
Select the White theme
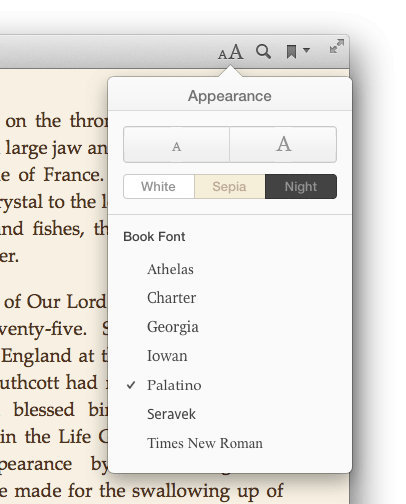pyautogui.click(x=159, y=187)
